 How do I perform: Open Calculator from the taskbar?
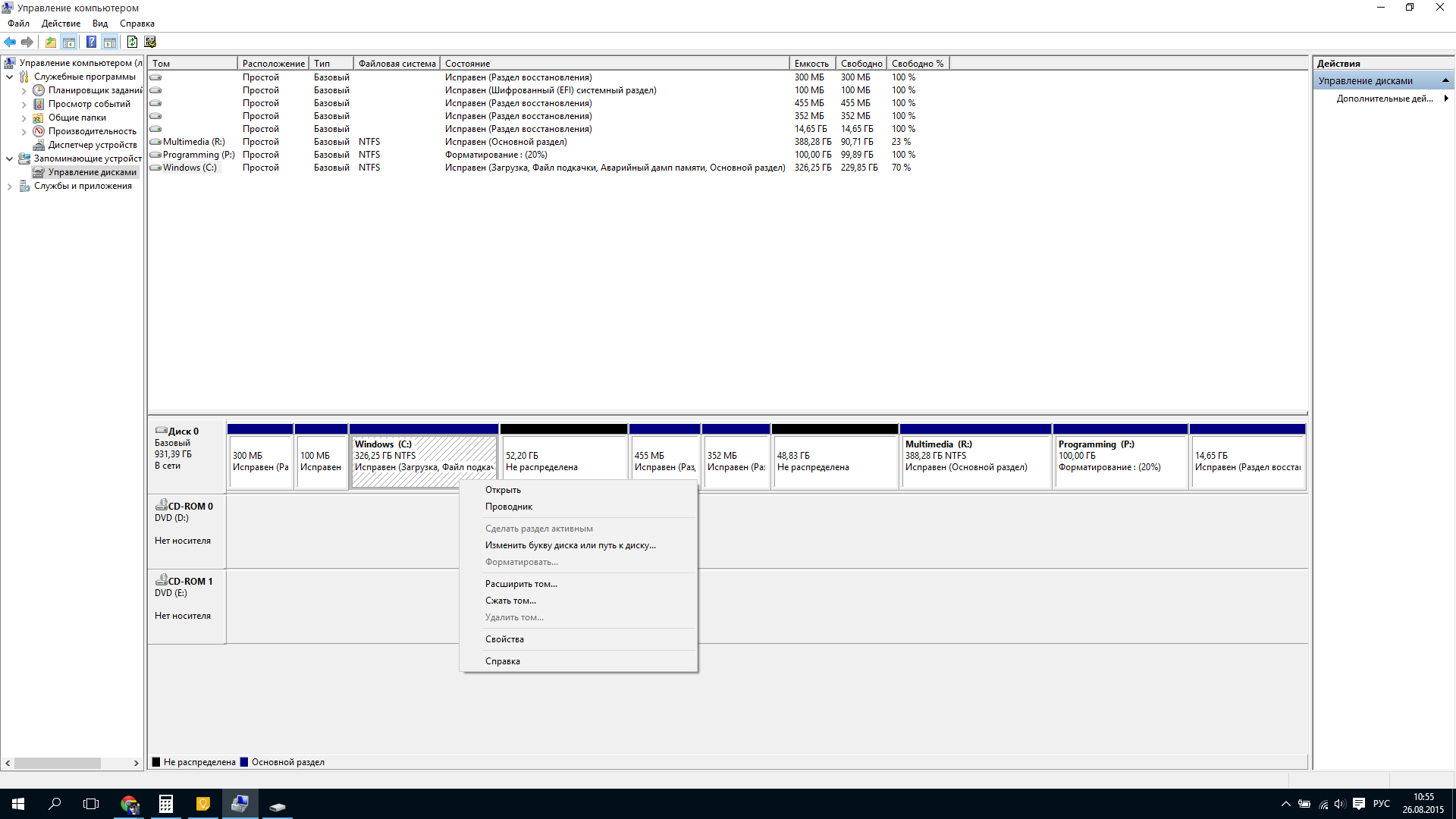[x=166, y=804]
